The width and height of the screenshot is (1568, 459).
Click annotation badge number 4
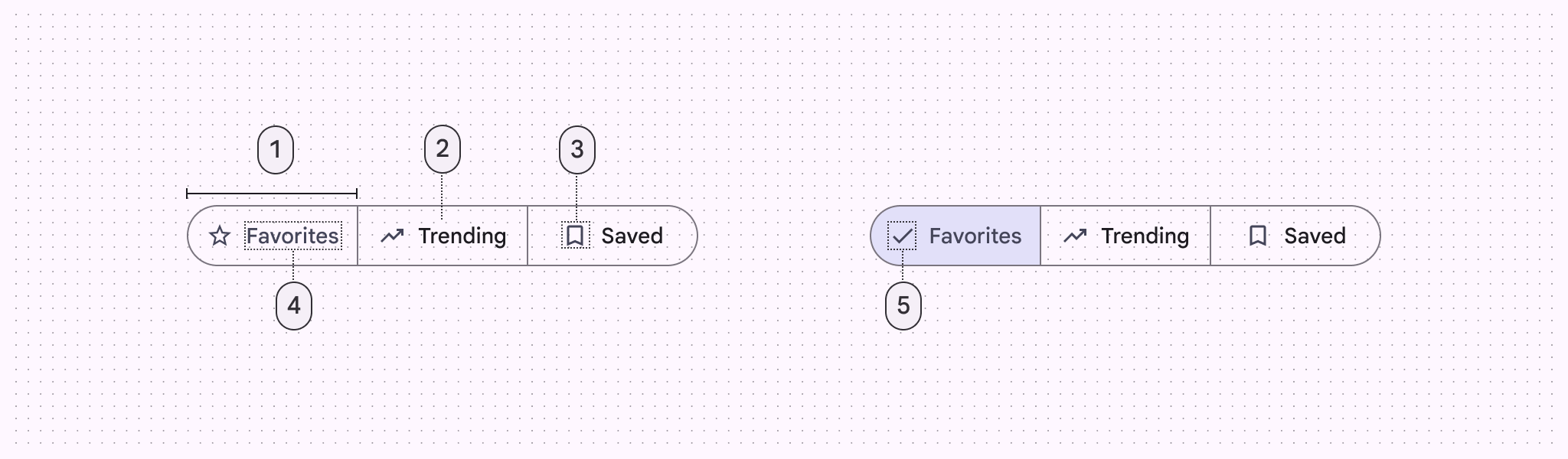pos(294,306)
